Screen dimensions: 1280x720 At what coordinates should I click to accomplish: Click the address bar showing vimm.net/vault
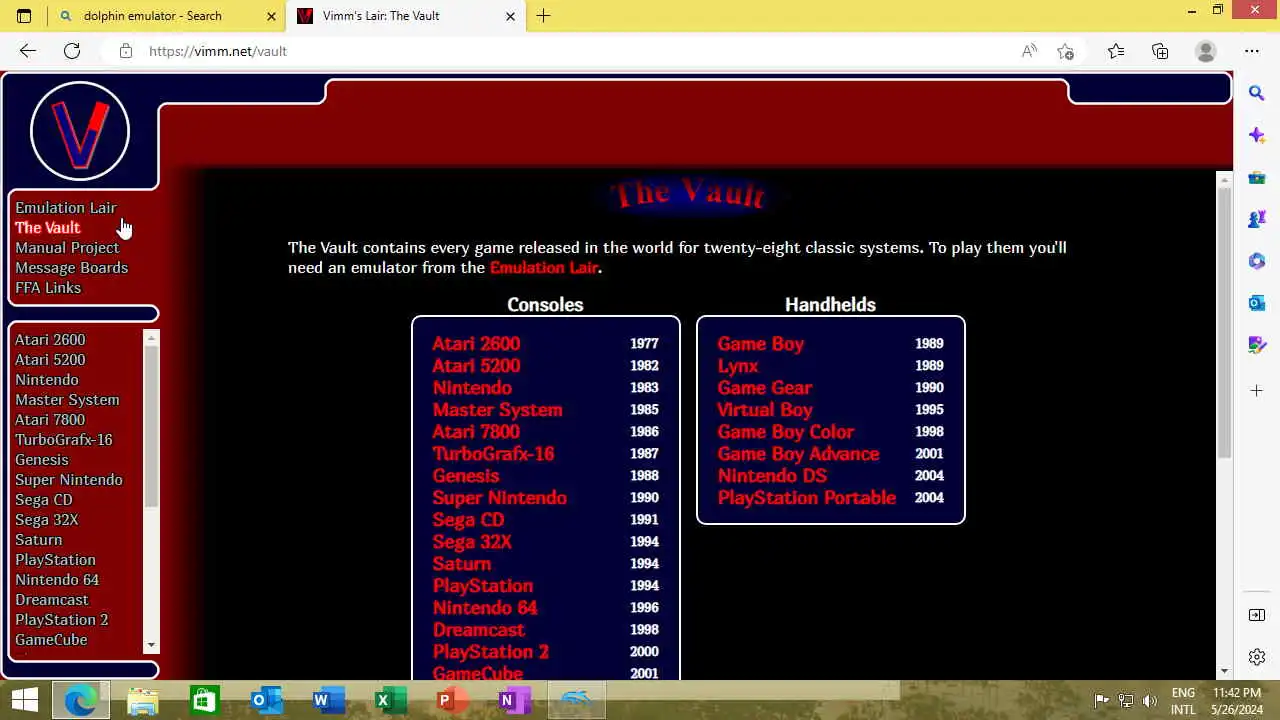click(x=560, y=51)
